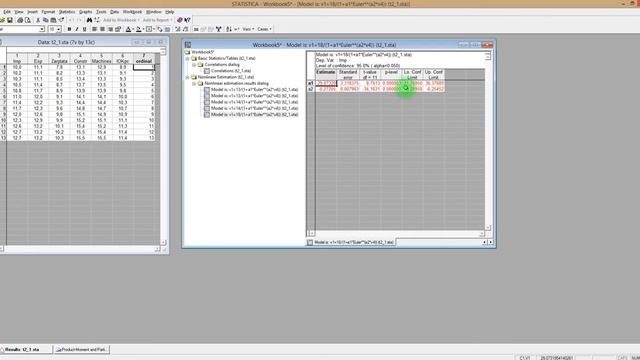Open the Help menu
This screenshot has height=360, width=640.
click(170, 12)
